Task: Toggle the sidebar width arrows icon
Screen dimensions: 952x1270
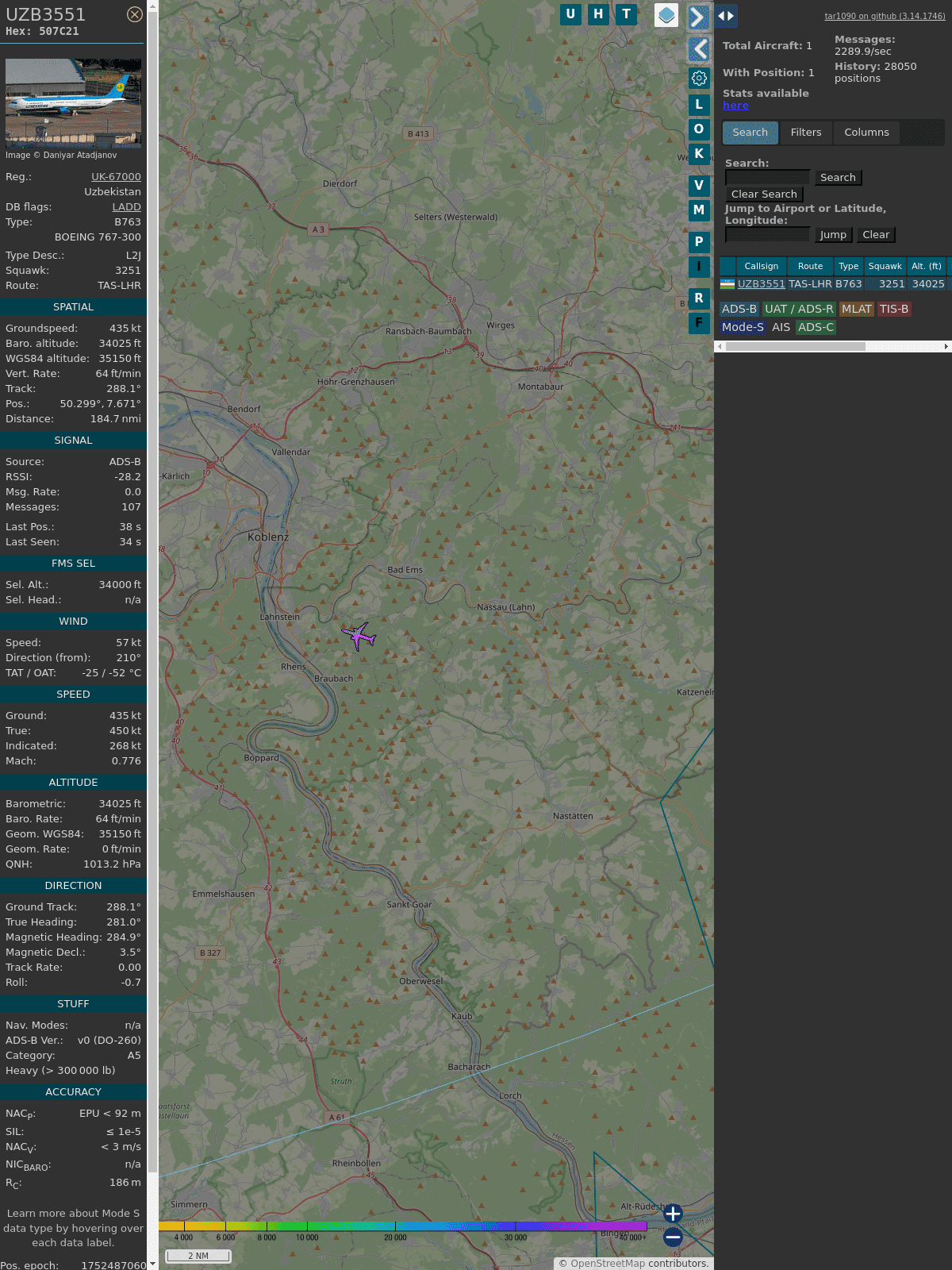Action: click(x=725, y=16)
